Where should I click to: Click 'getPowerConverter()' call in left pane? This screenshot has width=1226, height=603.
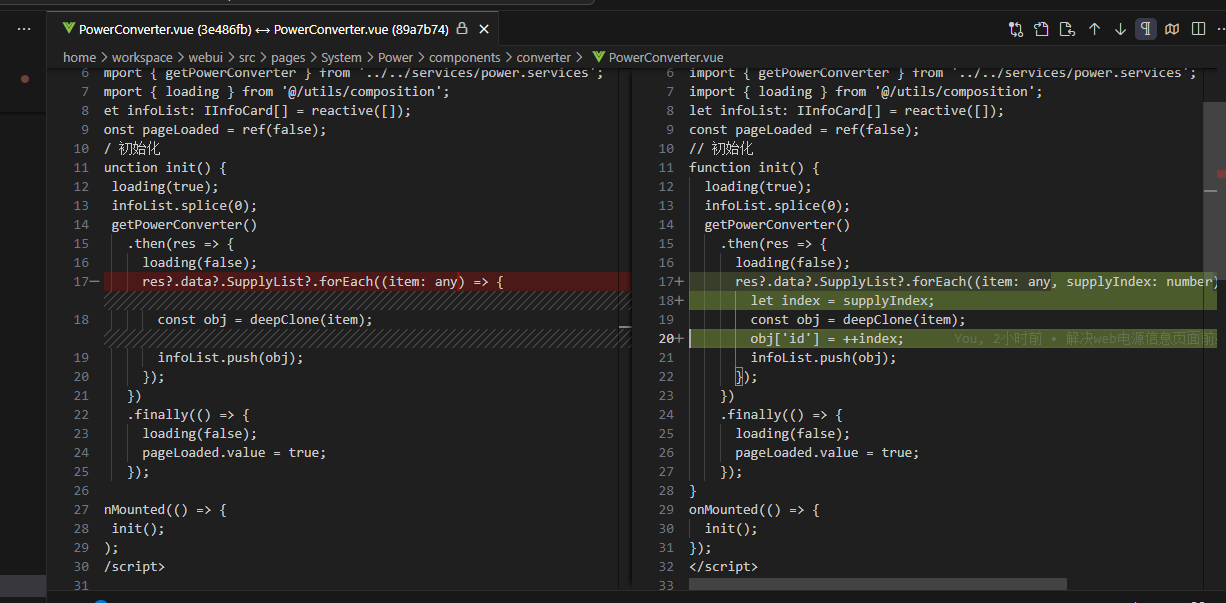(184, 225)
